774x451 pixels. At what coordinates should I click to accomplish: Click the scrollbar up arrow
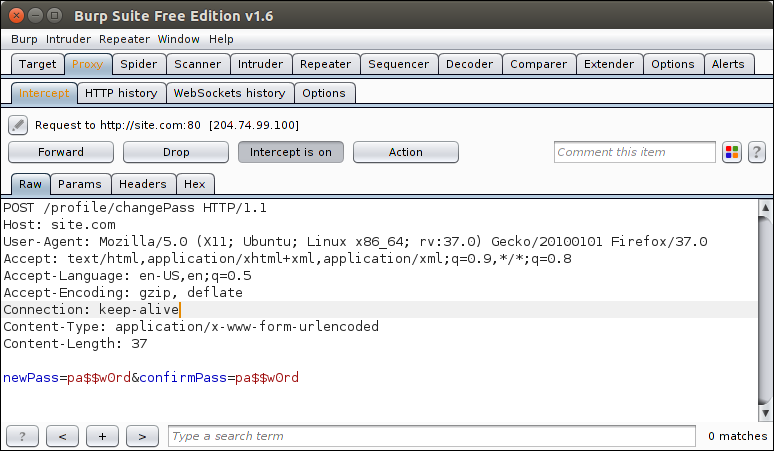(x=765, y=208)
